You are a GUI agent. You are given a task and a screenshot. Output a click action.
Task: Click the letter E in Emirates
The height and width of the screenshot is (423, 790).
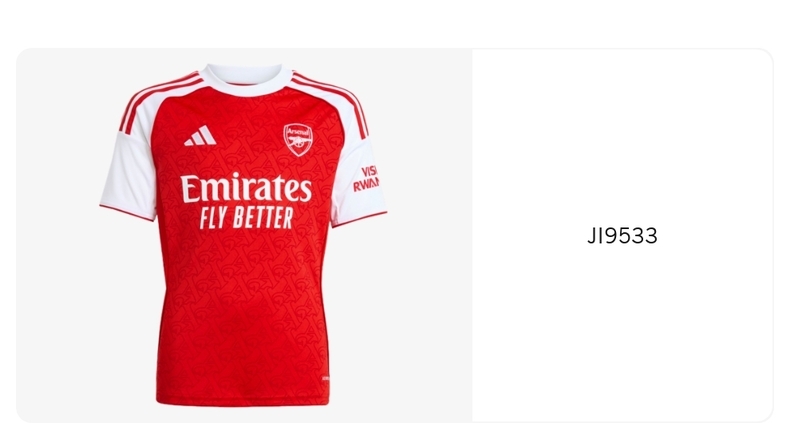tap(190, 188)
